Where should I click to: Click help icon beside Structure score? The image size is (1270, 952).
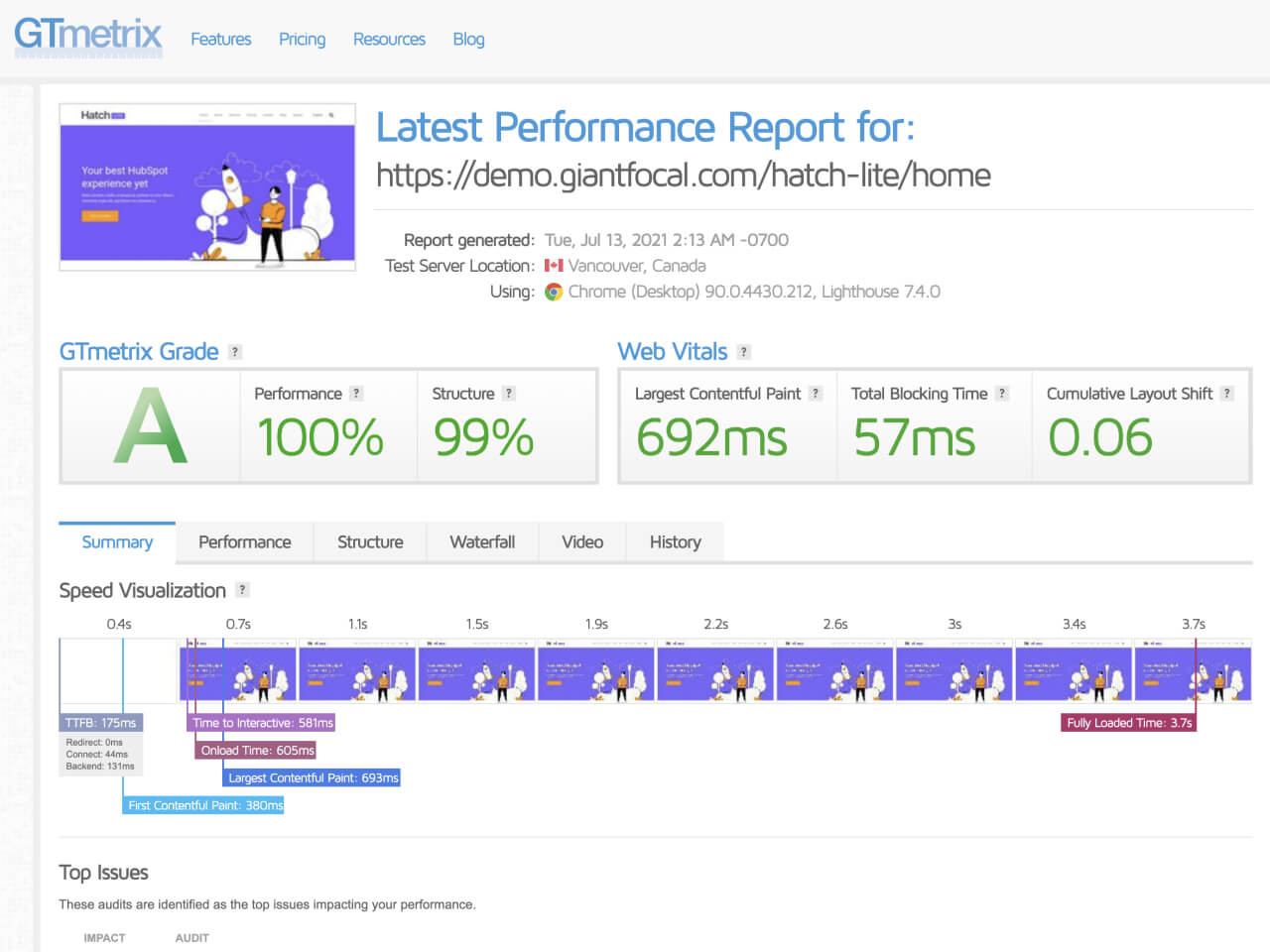(x=509, y=394)
